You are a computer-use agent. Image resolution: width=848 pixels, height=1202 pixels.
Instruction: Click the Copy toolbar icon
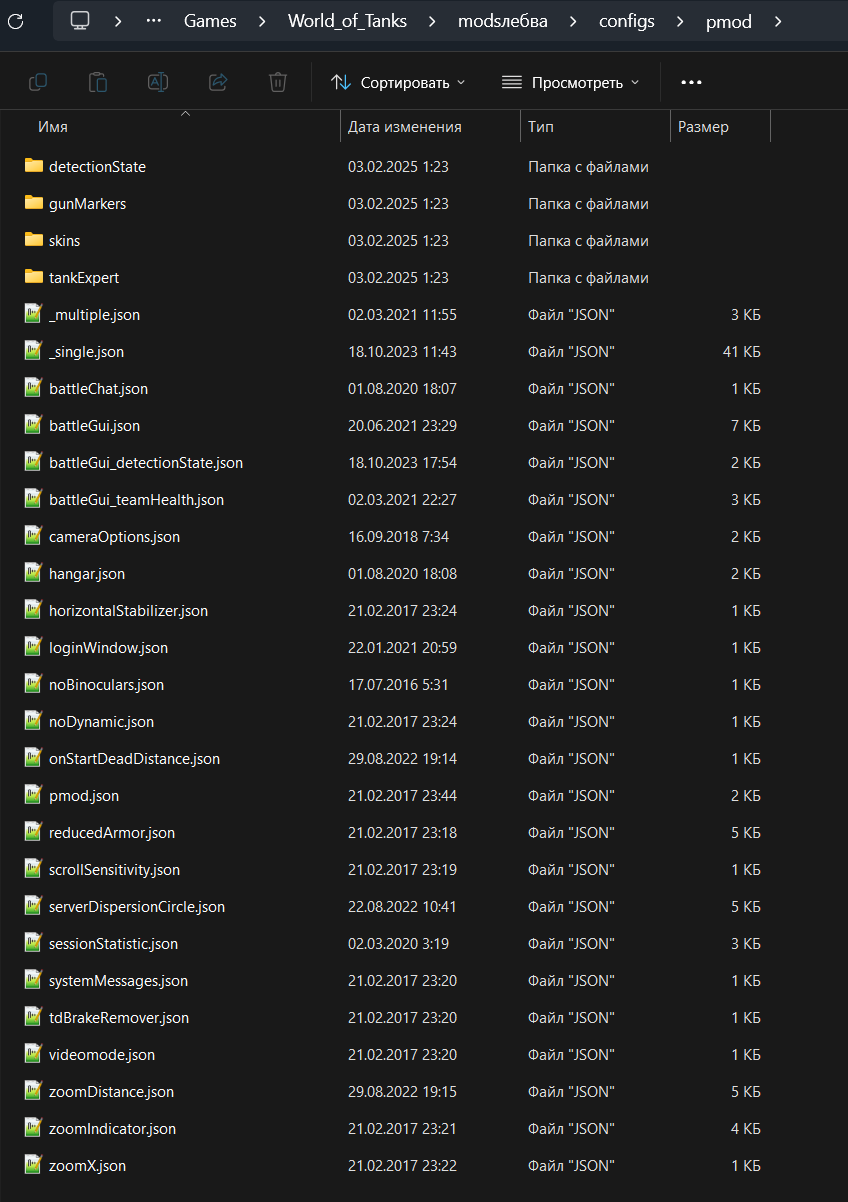(x=38, y=82)
